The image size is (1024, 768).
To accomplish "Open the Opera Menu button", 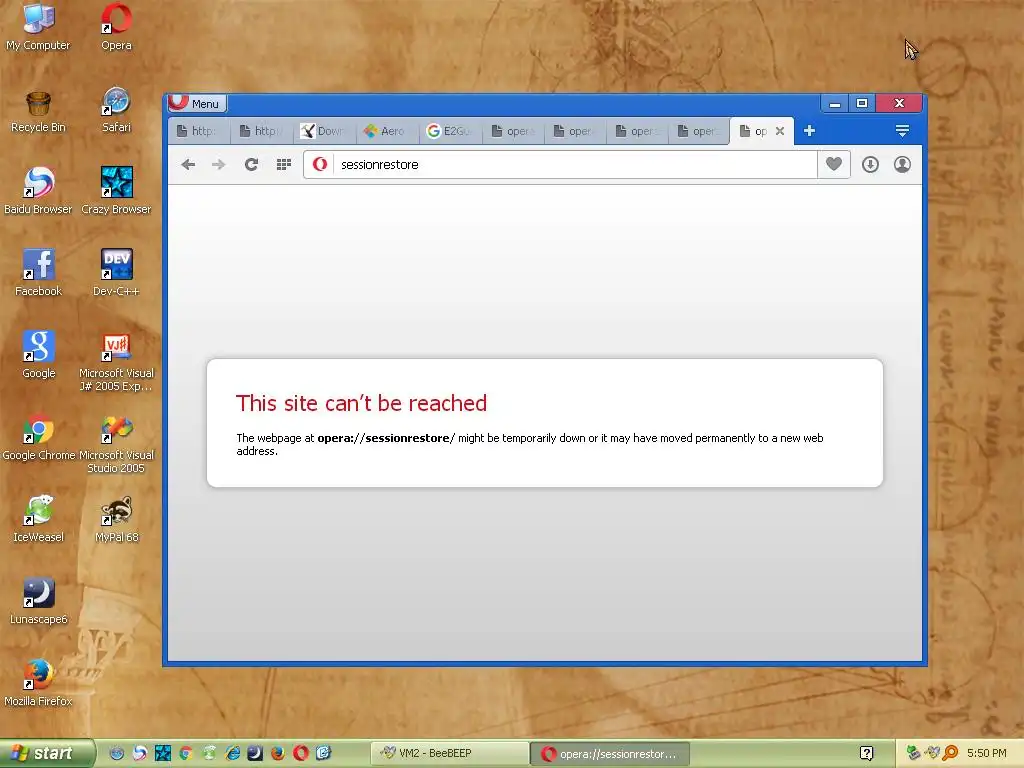I will [197, 103].
